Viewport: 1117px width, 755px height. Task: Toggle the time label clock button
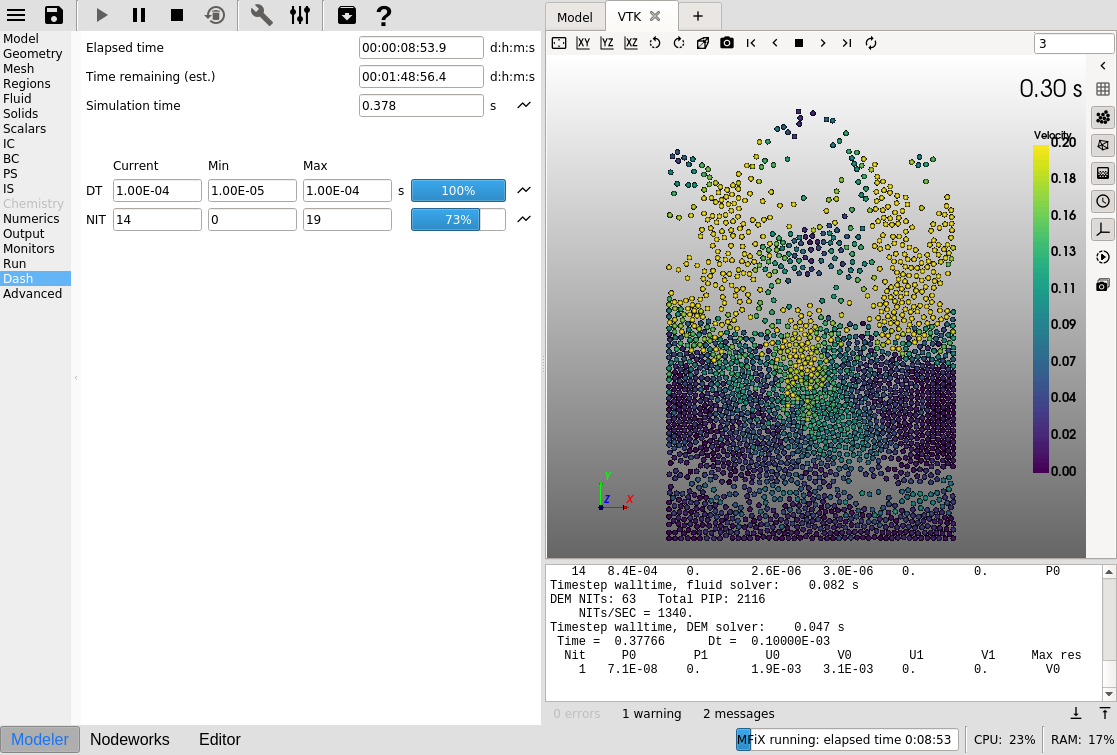pyautogui.click(x=1103, y=201)
